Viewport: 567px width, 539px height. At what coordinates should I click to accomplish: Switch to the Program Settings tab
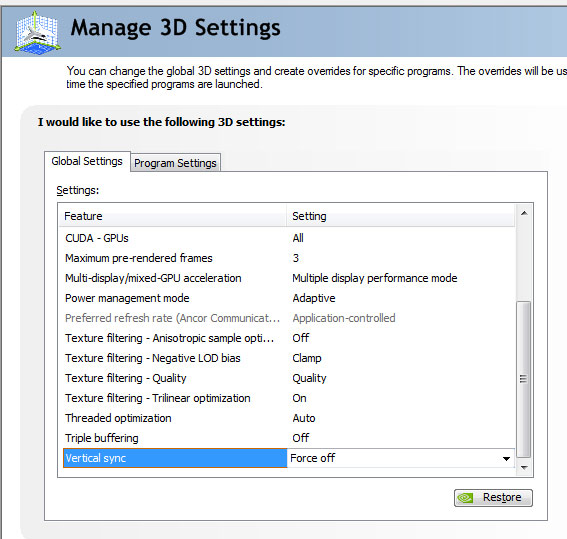[175, 163]
